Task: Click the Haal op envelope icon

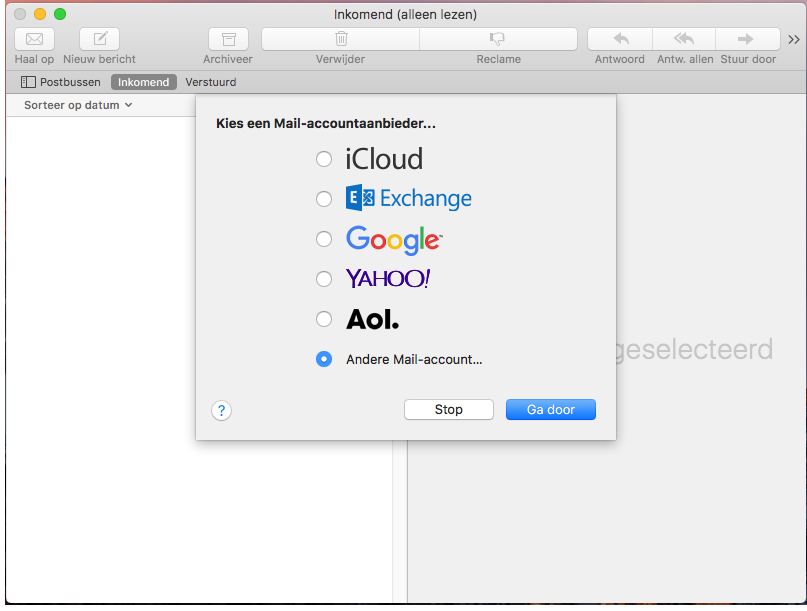Action: pyautogui.click(x=34, y=39)
